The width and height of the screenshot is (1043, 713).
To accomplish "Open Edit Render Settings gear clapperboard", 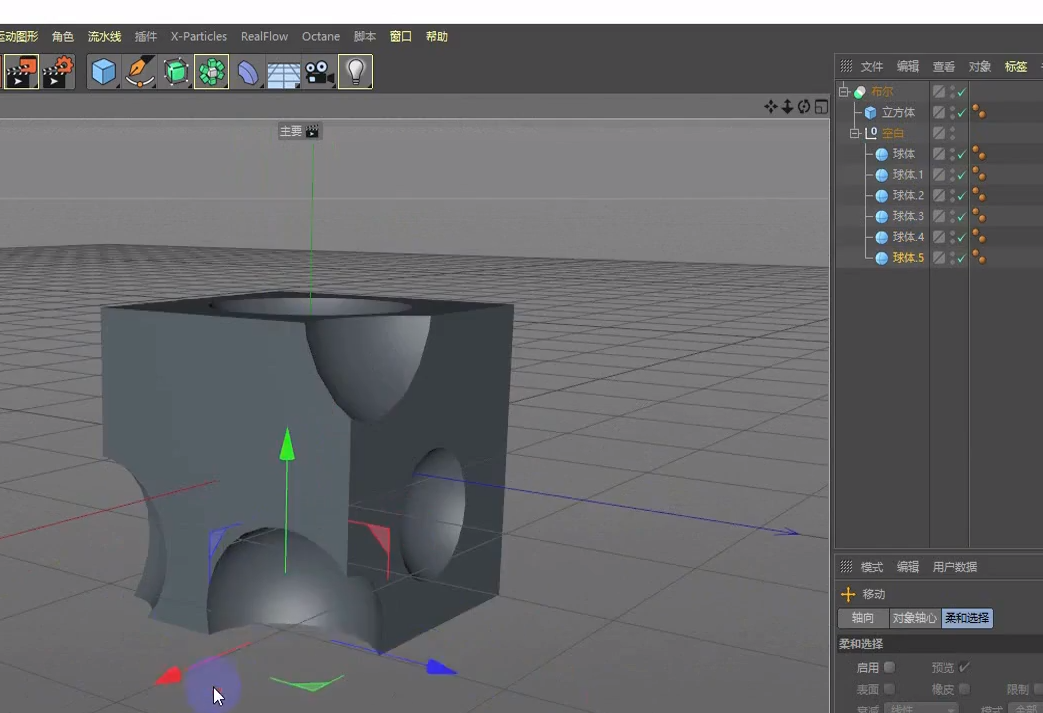I will [58, 72].
